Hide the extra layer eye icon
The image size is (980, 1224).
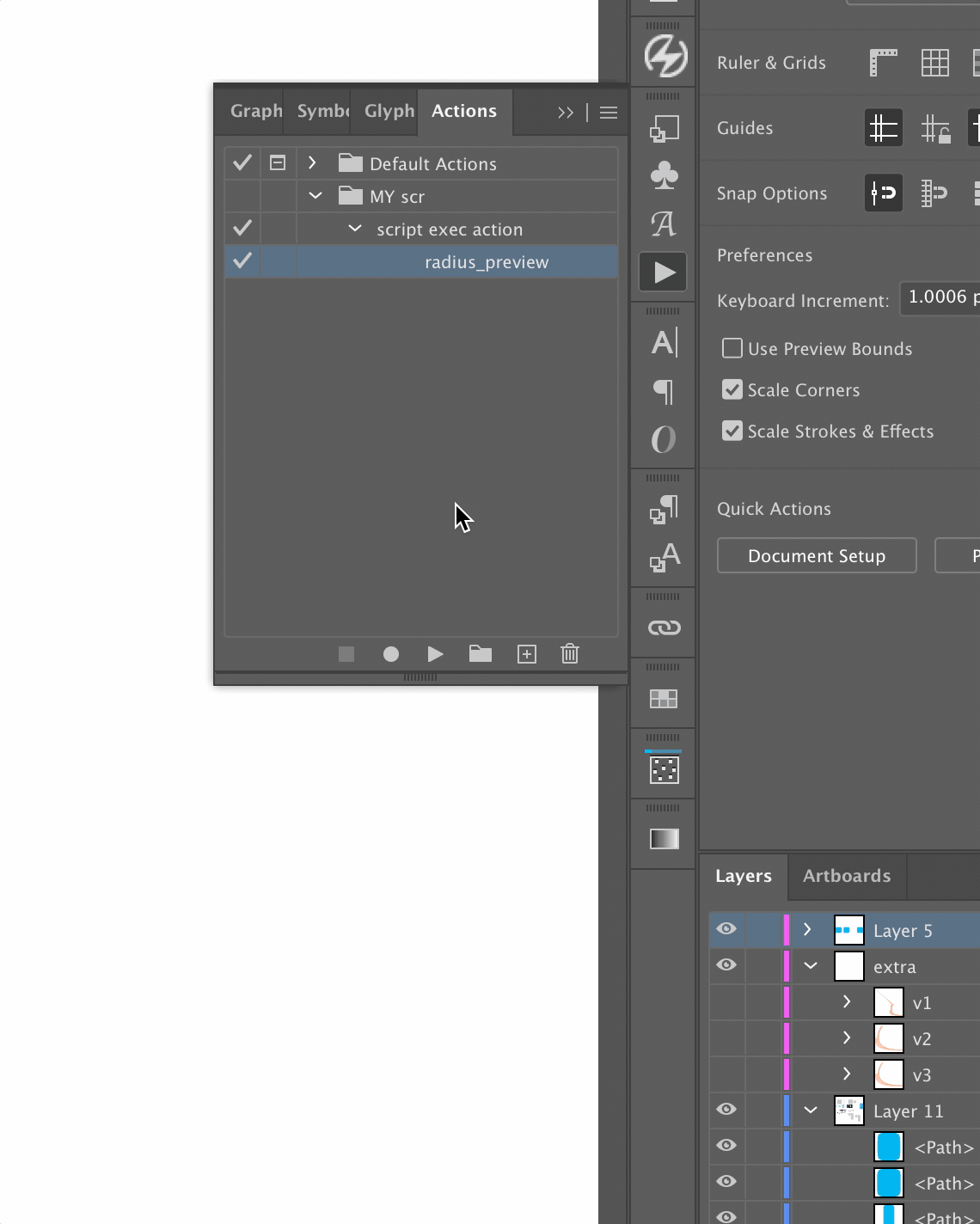click(x=726, y=965)
